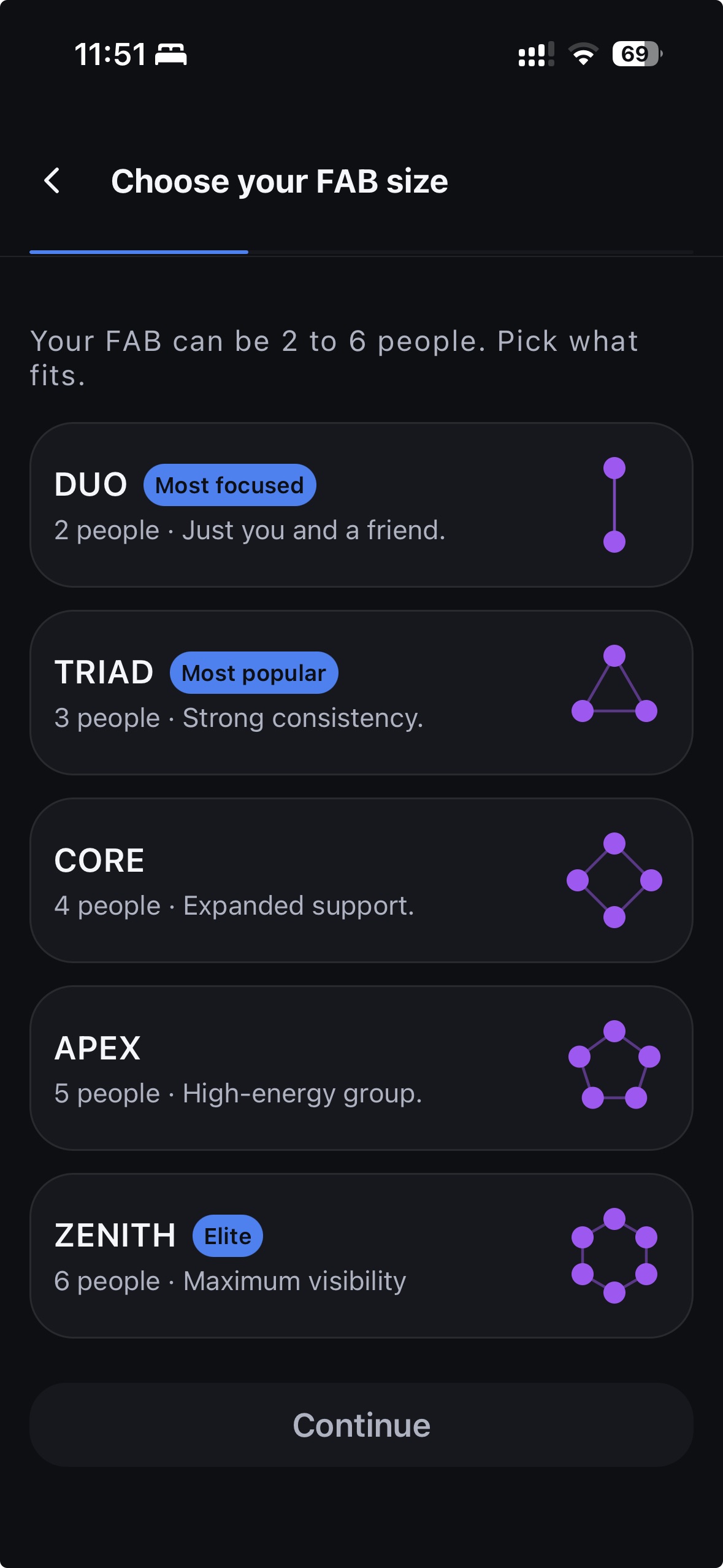This screenshot has width=723, height=1568.
Task: Click the Elite badge on ZENITH
Action: (x=228, y=1236)
